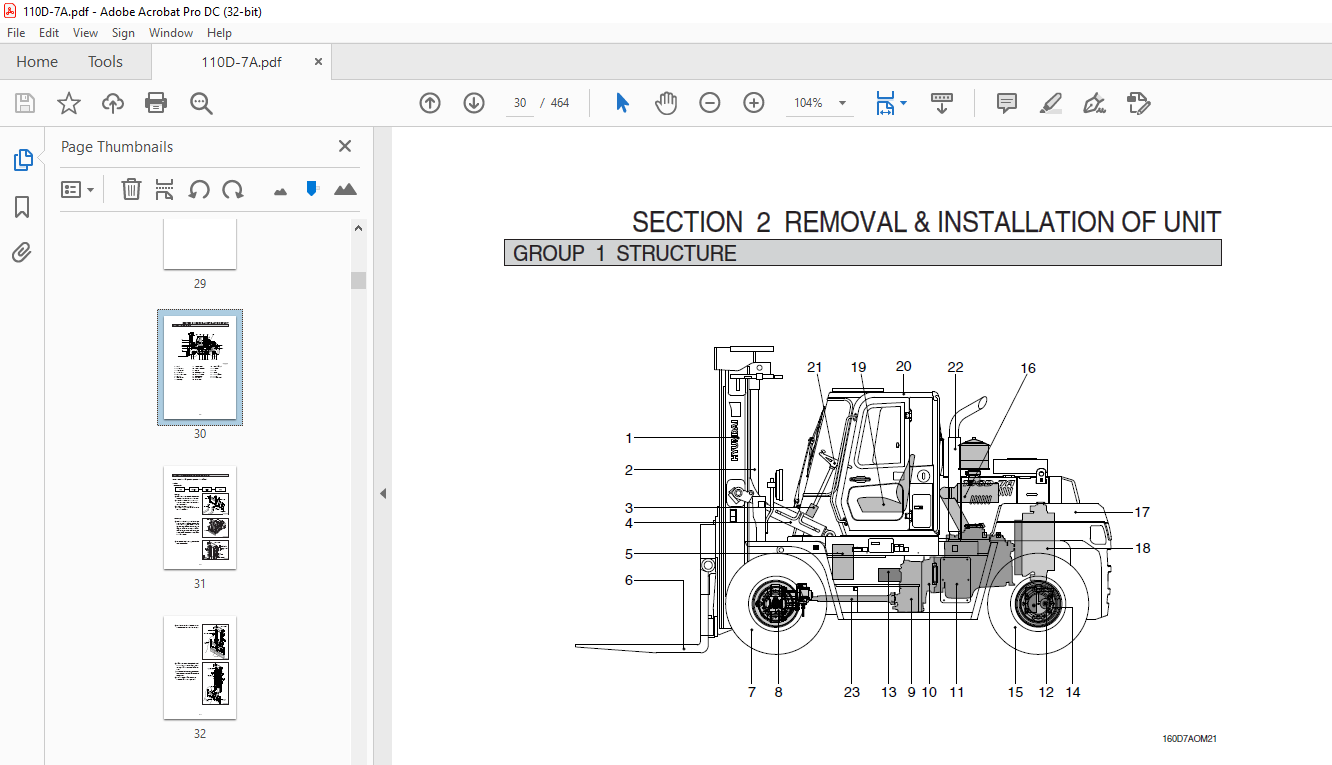Click the SECTION 2 heading title text

tap(926, 222)
